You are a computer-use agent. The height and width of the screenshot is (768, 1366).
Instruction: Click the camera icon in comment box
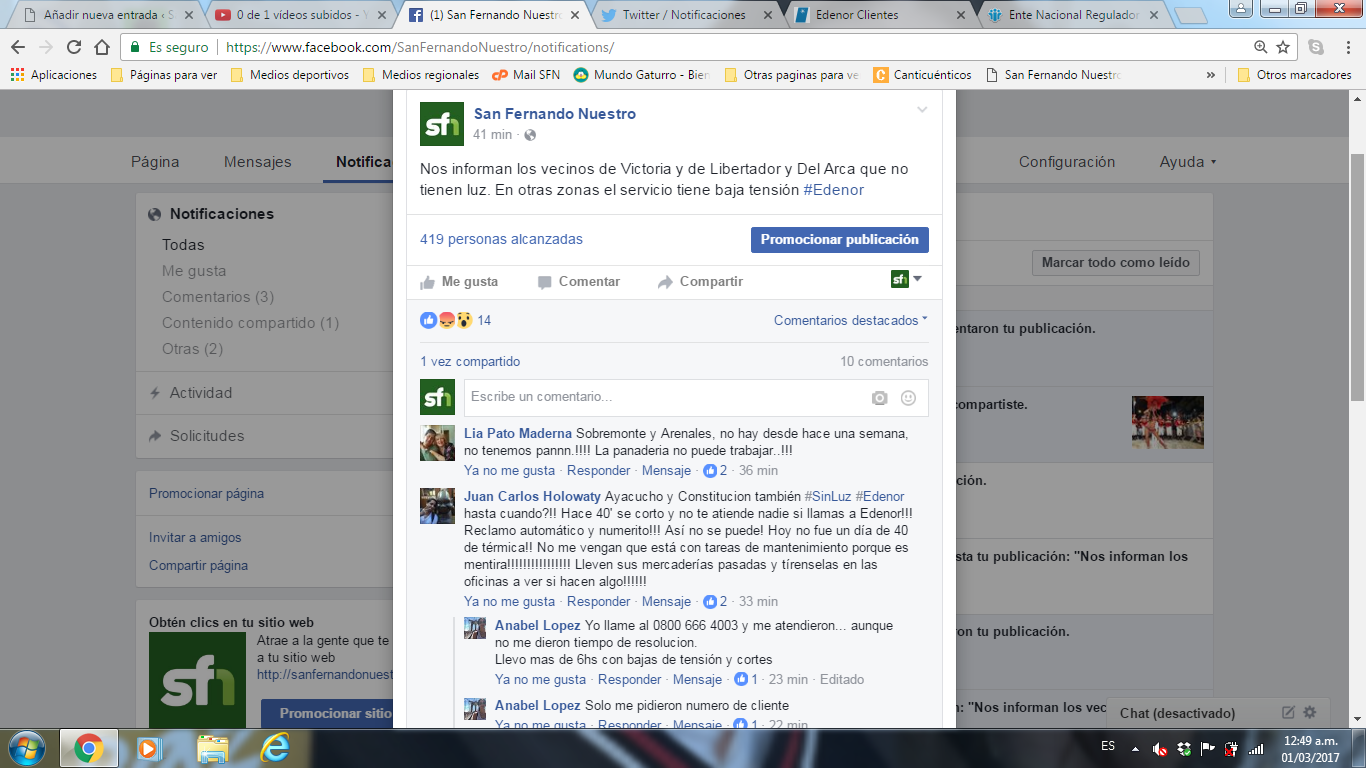(x=879, y=398)
